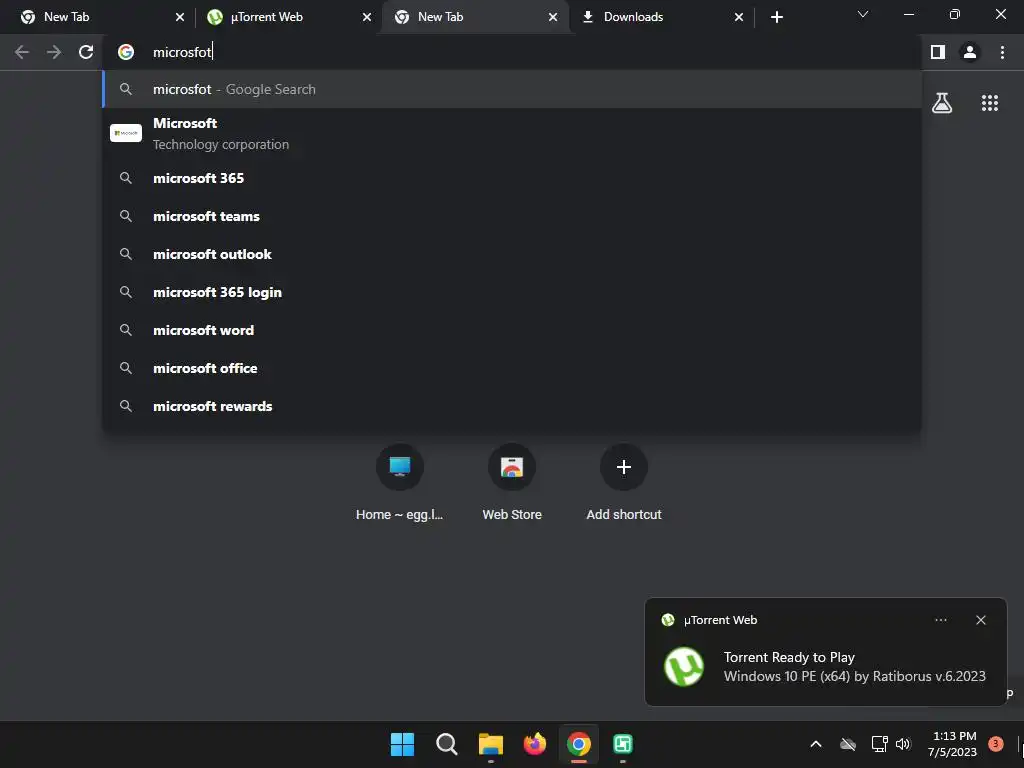Toggle the Chrome side panel icon
The width and height of the screenshot is (1024, 768).
pos(938,52)
